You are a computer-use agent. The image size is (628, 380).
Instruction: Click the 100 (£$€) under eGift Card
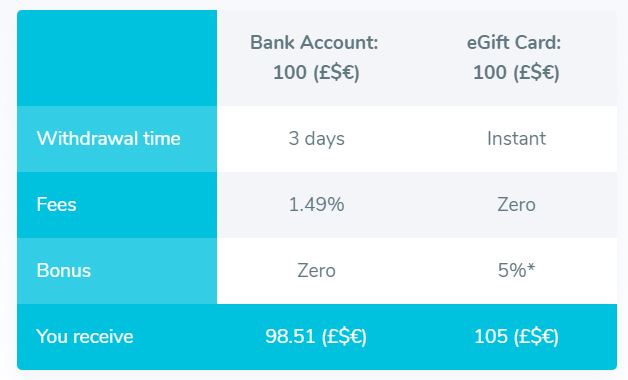516,73
